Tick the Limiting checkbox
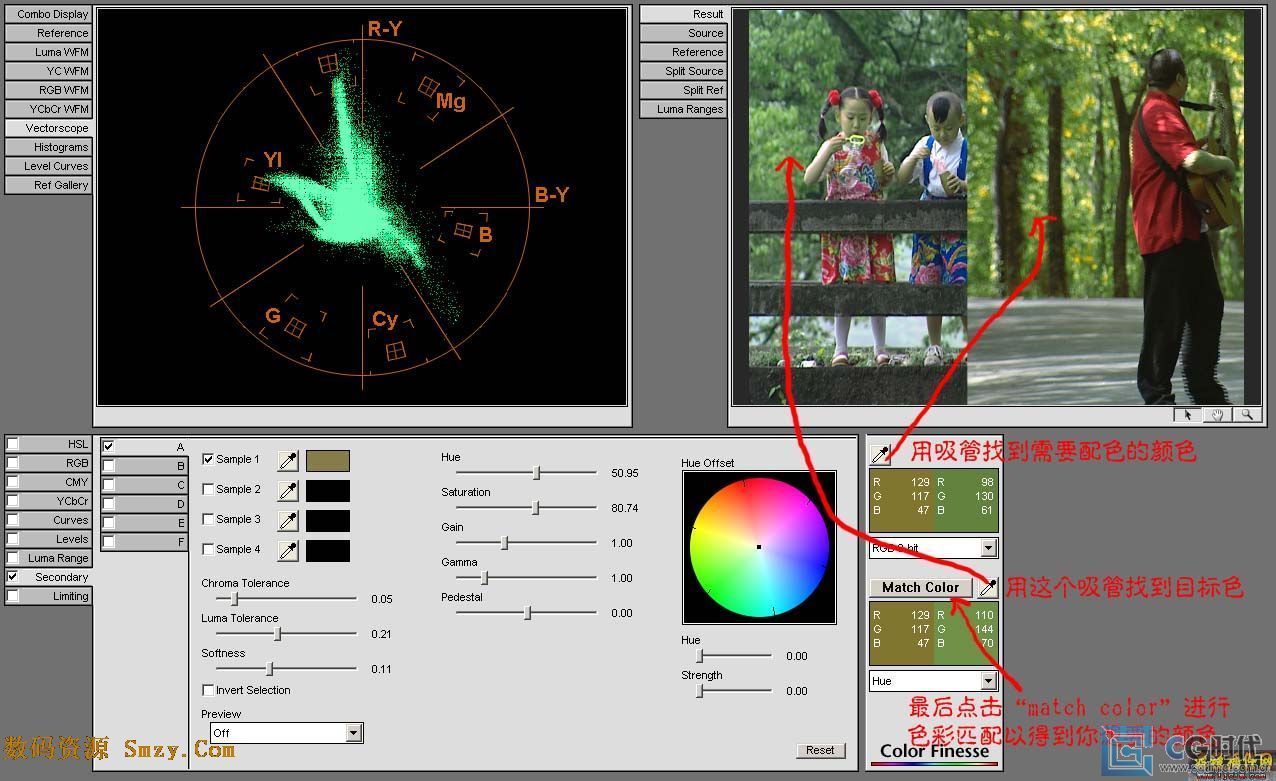The height and width of the screenshot is (781, 1276). coord(13,596)
